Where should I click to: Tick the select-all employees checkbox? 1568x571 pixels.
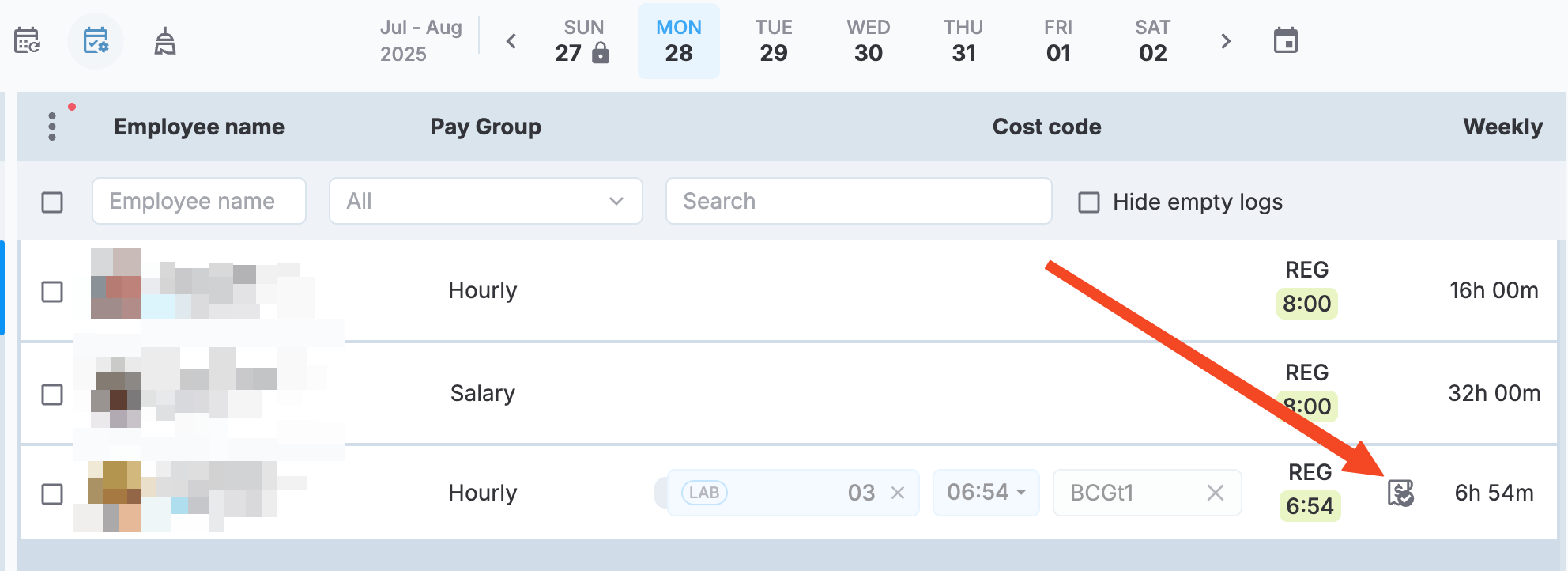[52, 202]
